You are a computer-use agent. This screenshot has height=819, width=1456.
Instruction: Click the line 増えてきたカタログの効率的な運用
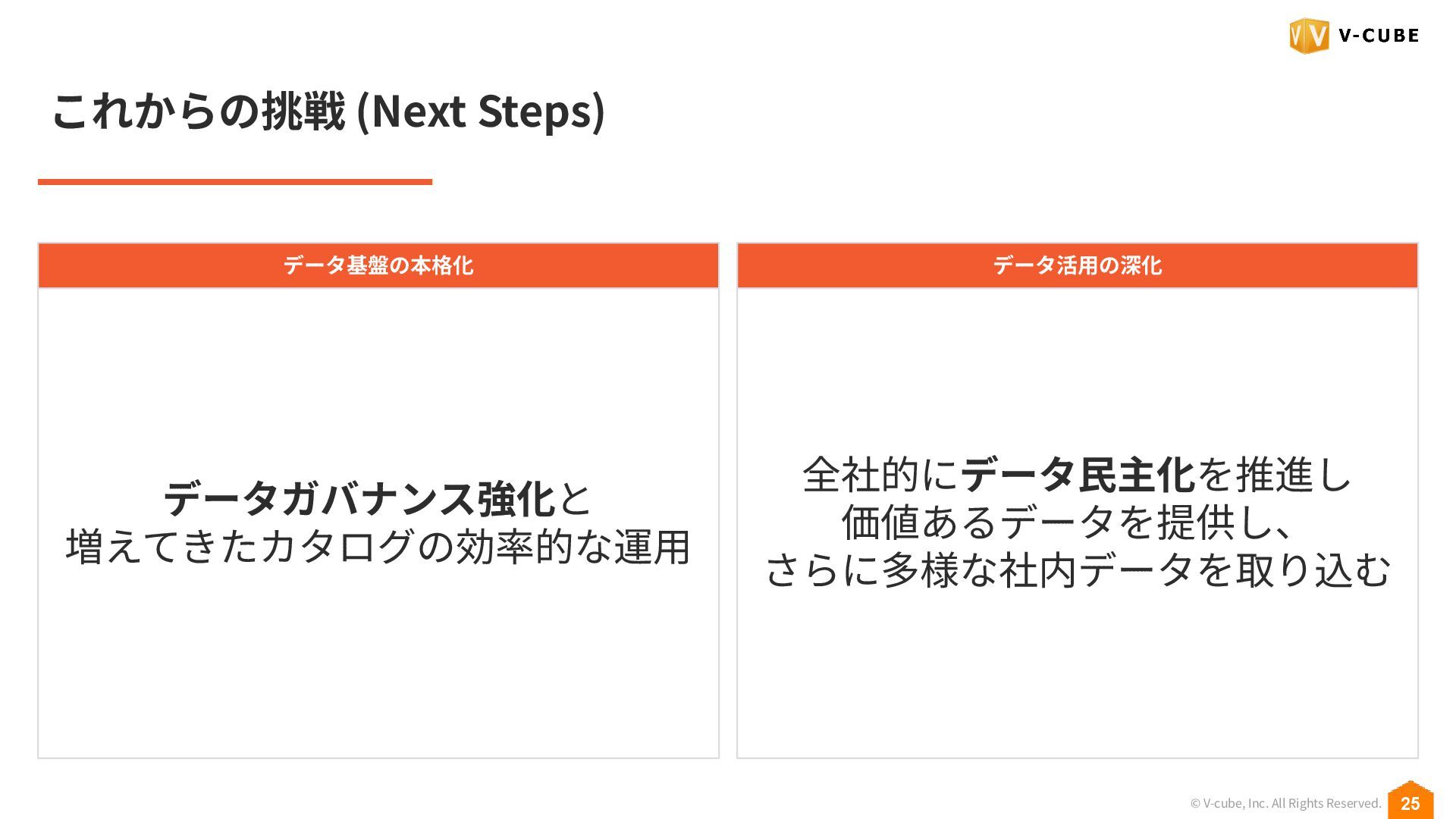point(378,547)
